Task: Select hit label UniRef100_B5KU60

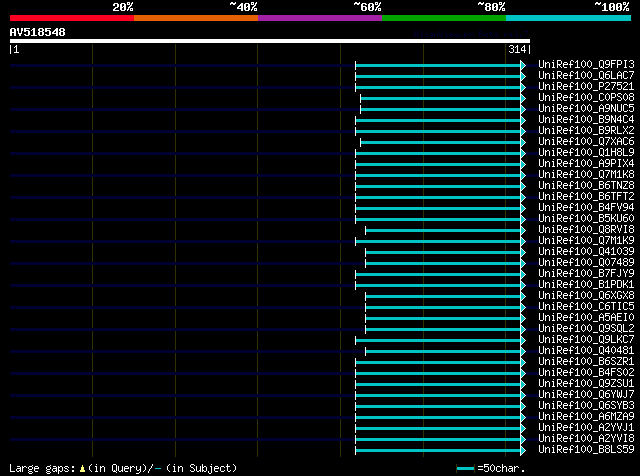Action: (x=586, y=218)
